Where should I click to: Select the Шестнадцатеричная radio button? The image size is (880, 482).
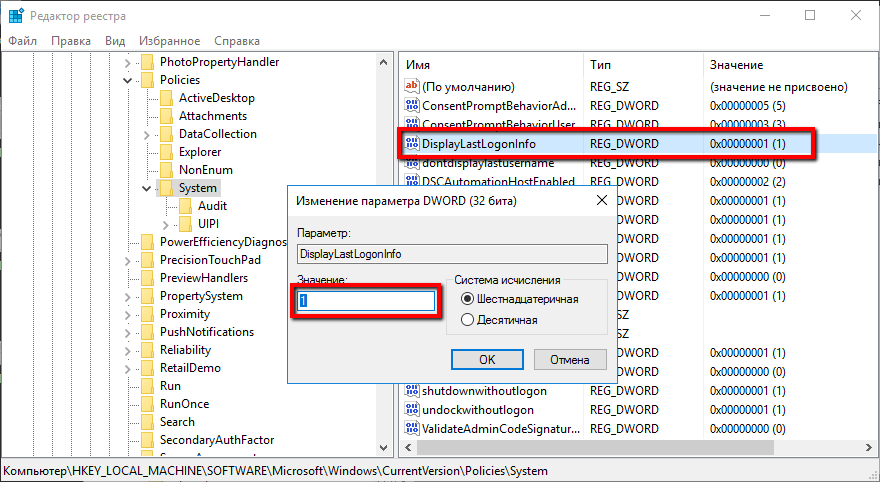(467, 299)
